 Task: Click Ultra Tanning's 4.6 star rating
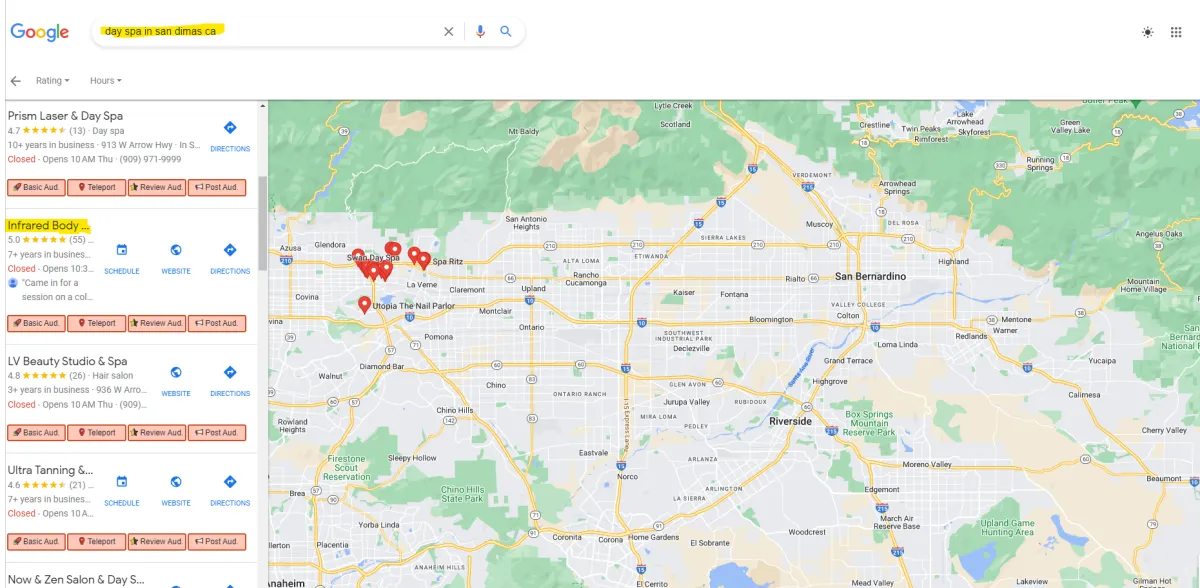tap(44, 485)
